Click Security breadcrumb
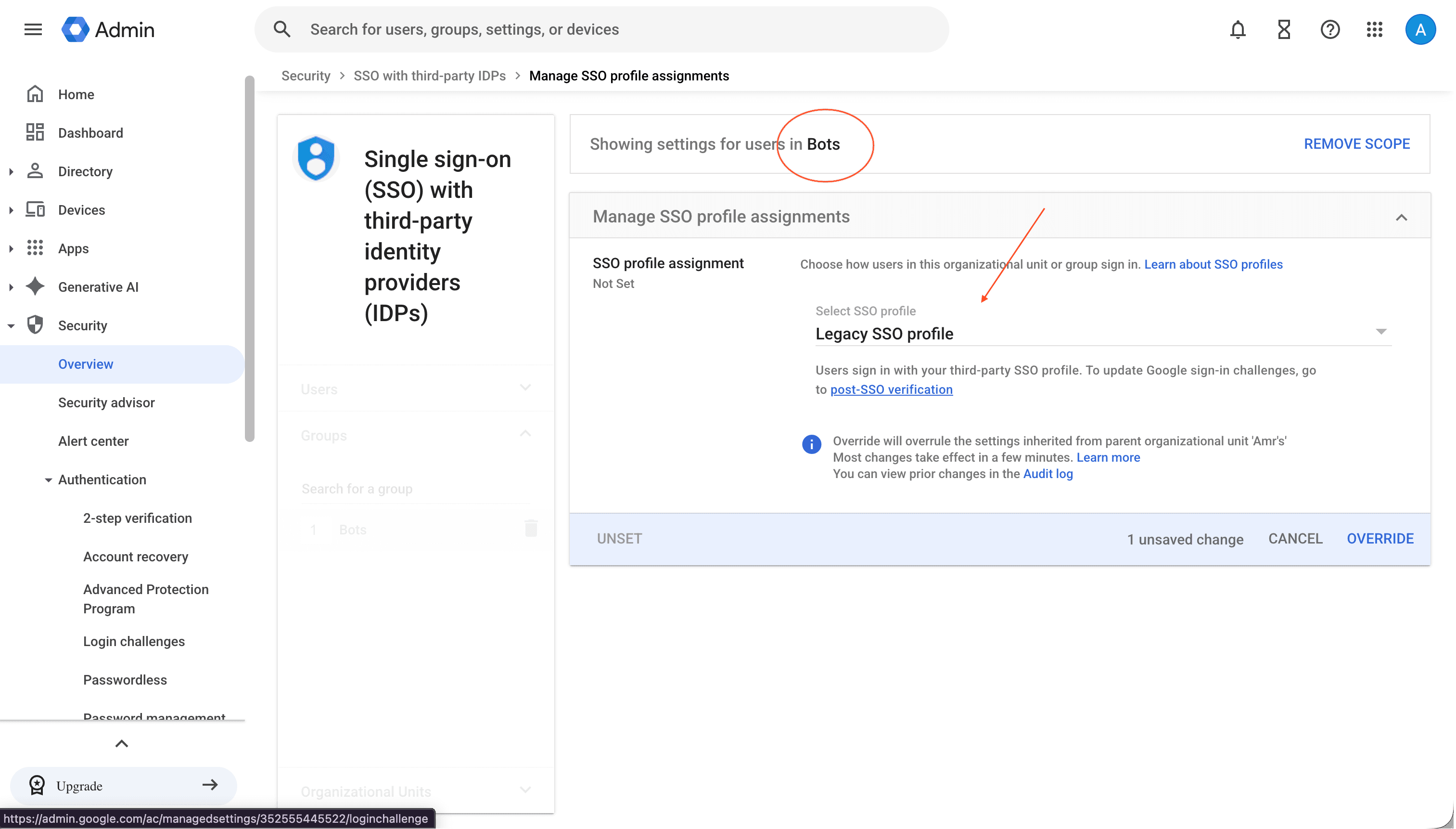The image size is (1456, 829). click(x=306, y=76)
